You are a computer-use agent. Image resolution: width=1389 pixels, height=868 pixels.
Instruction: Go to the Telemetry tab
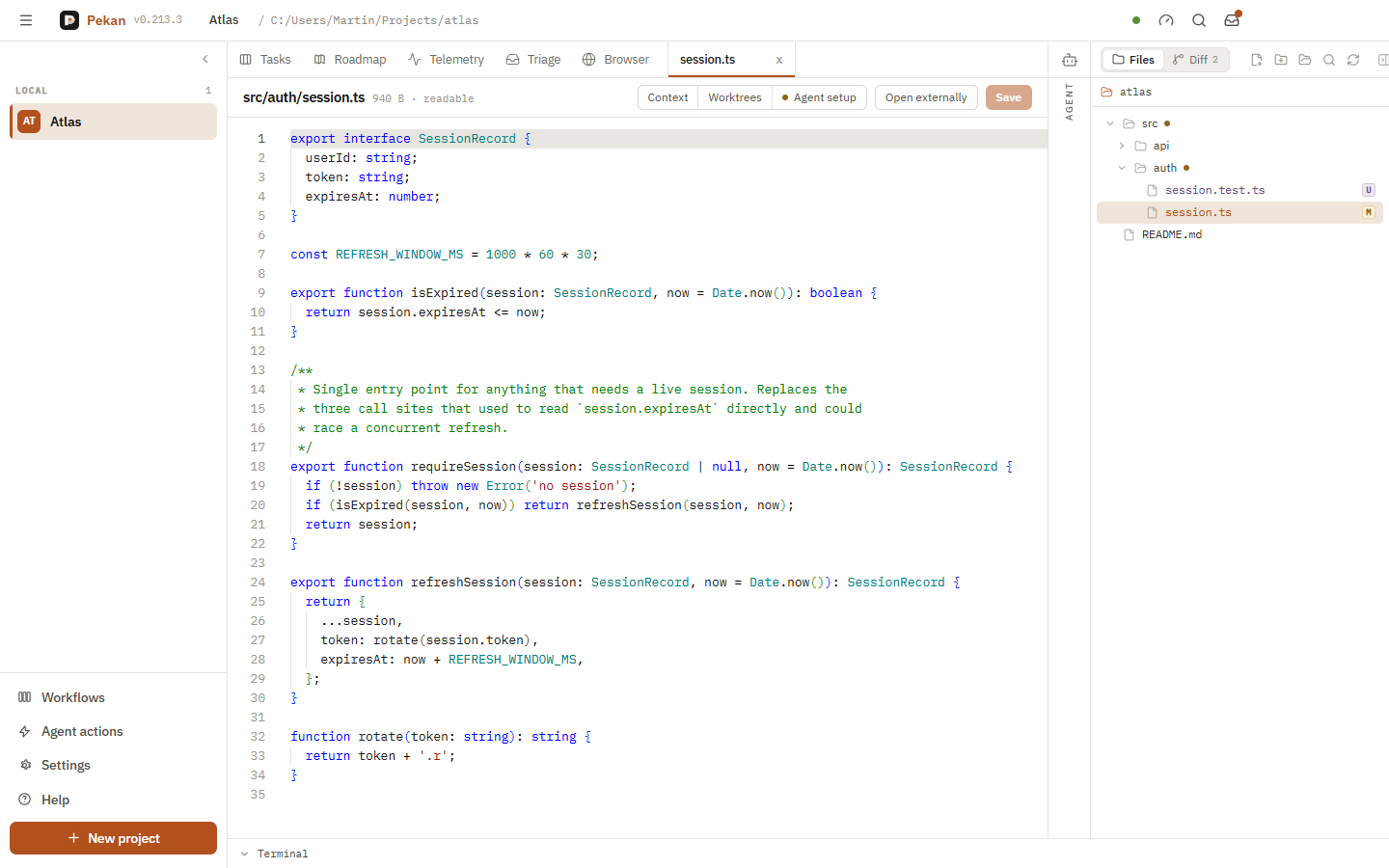pos(446,60)
